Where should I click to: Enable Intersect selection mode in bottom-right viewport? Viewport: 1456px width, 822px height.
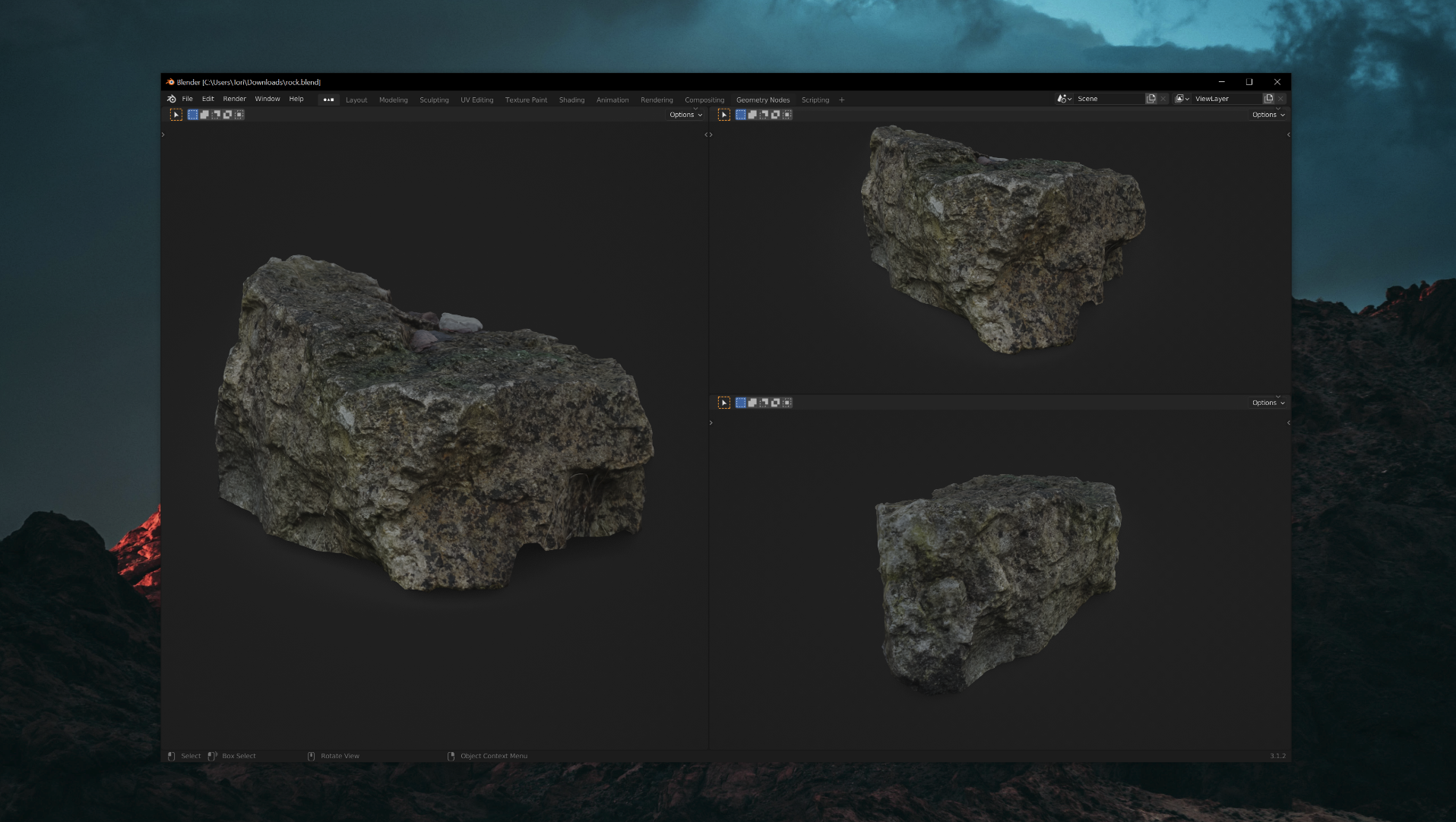point(787,403)
